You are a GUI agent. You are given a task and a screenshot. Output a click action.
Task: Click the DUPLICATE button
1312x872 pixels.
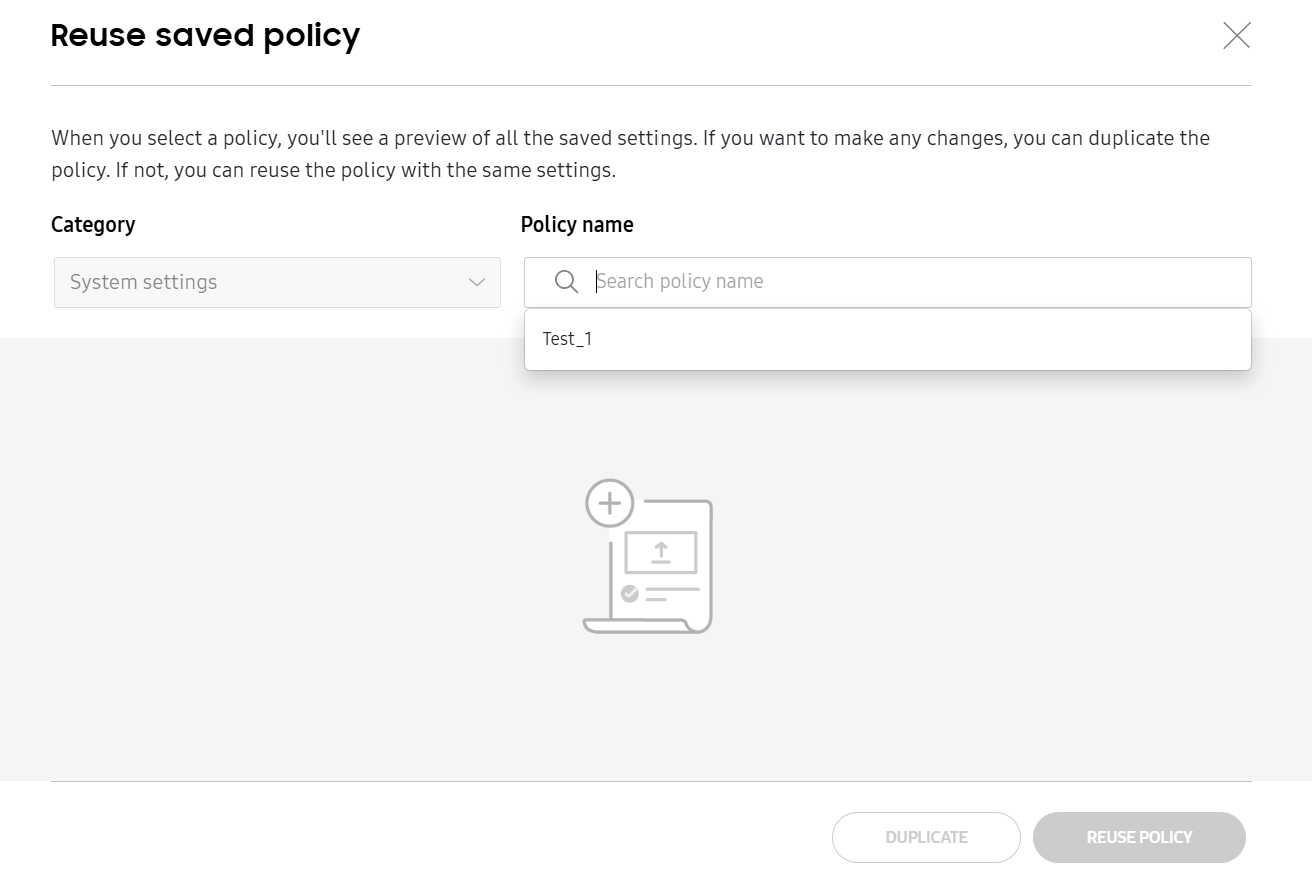click(x=926, y=837)
